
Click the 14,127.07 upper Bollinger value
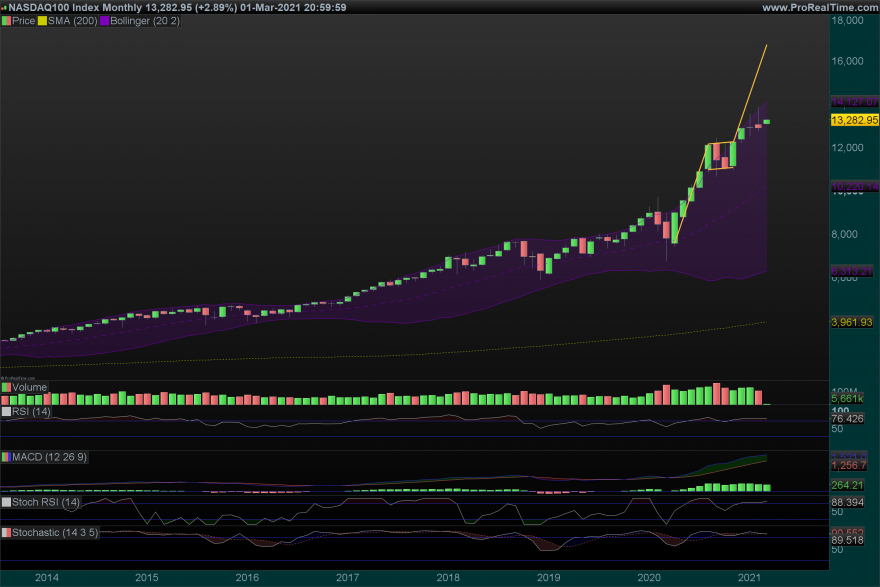(854, 102)
